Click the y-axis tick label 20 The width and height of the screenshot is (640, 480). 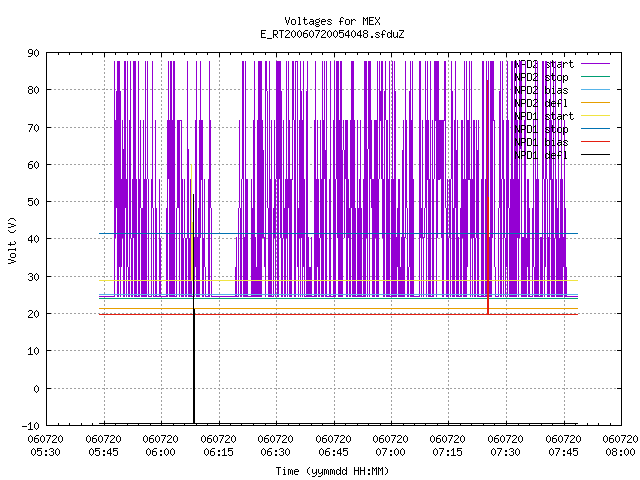coord(33,314)
